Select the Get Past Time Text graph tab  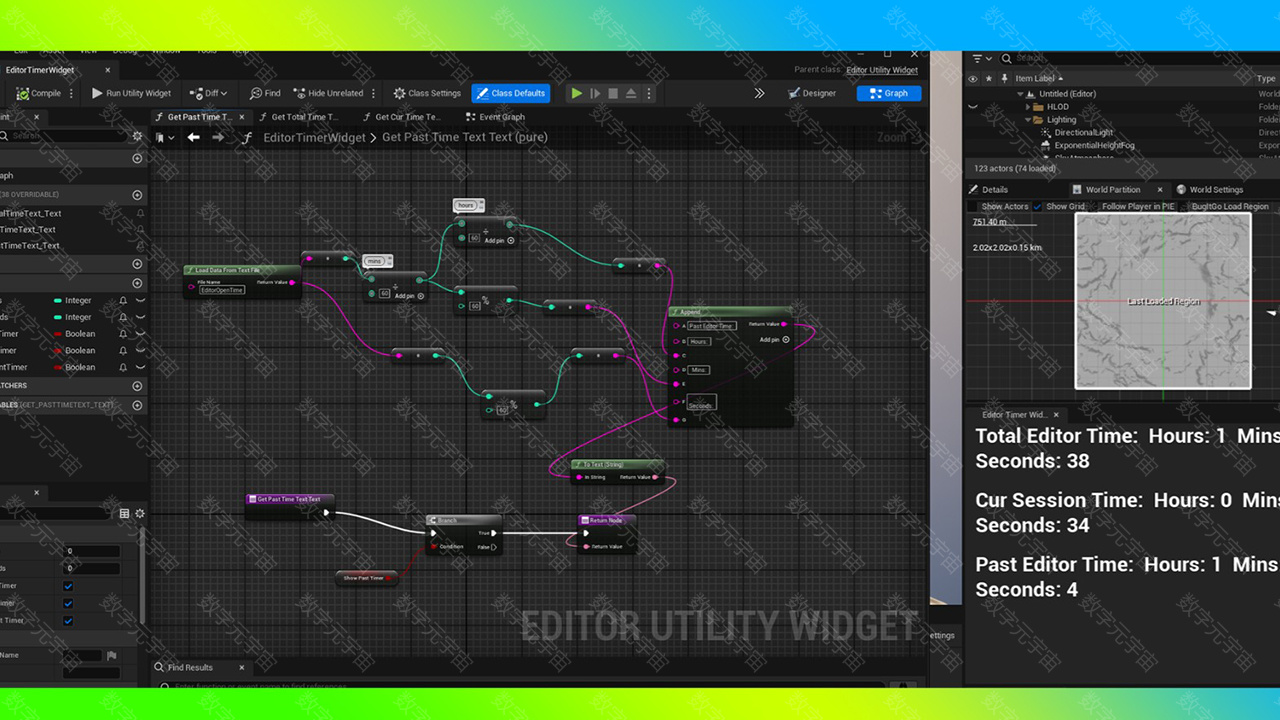coord(199,117)
